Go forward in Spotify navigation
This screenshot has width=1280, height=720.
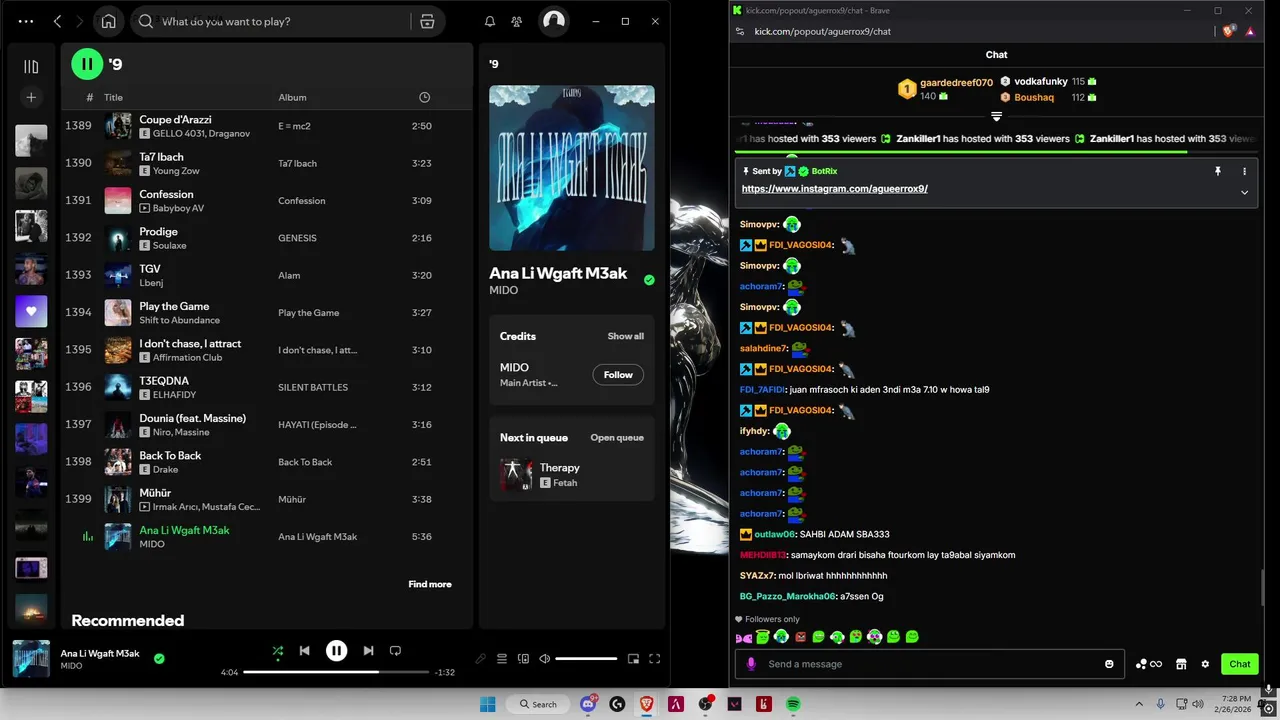pyautogui.click(x=82, y=21)
